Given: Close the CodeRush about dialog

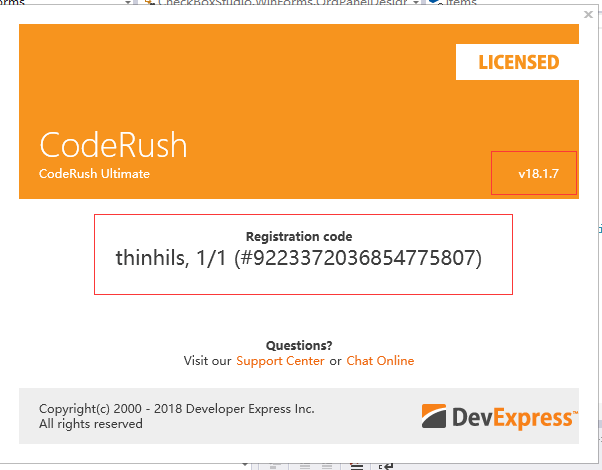Looking at the screenshot, I should (x=588, y=15).
